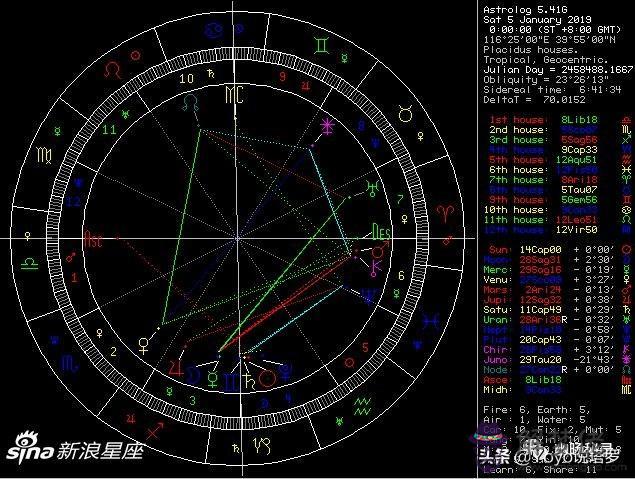Select the green house number 3 label
Viewport: 635px width, 479px height.
[x=192, y=401]
